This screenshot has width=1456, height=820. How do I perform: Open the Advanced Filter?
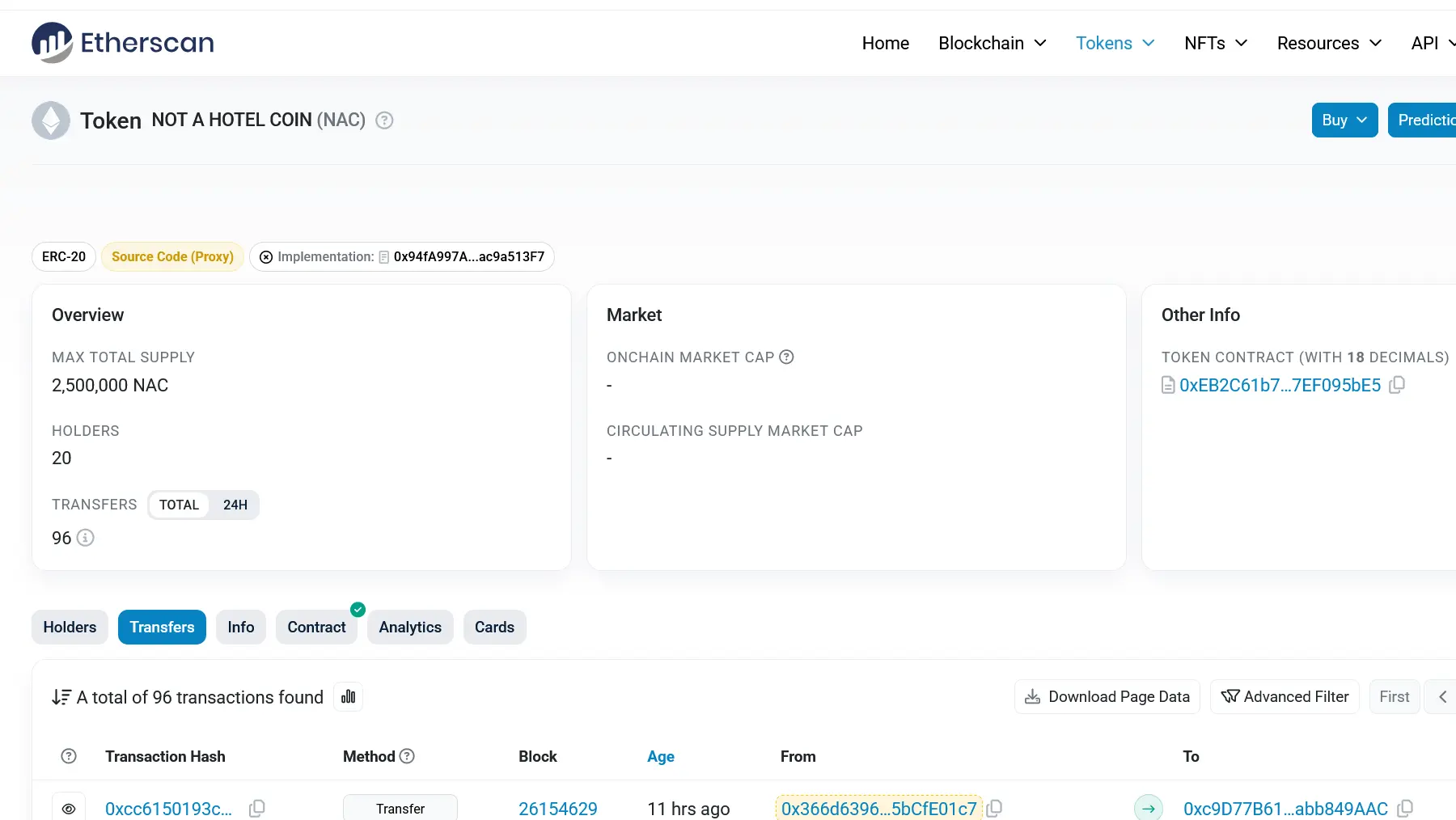(1285, 697)
